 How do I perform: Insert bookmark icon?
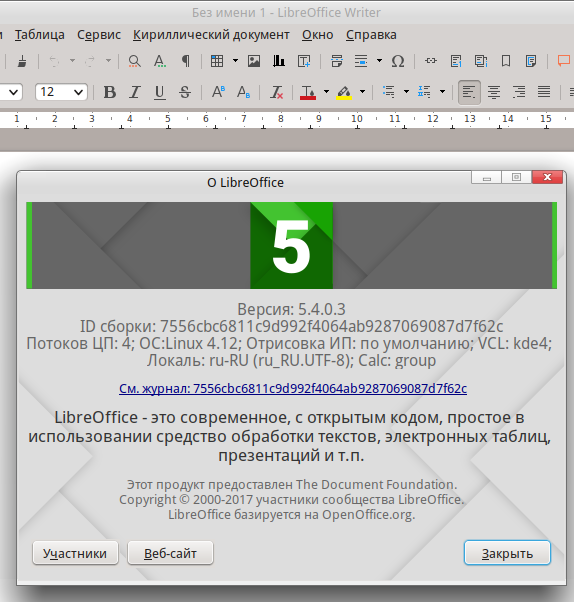pyautogui.click(x=506, y=61)
